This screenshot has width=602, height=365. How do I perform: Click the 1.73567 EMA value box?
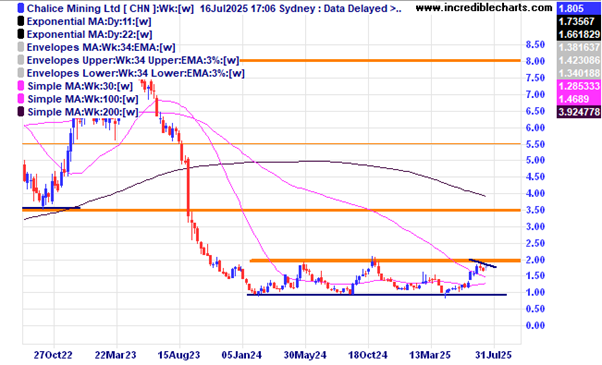point(578,21)
